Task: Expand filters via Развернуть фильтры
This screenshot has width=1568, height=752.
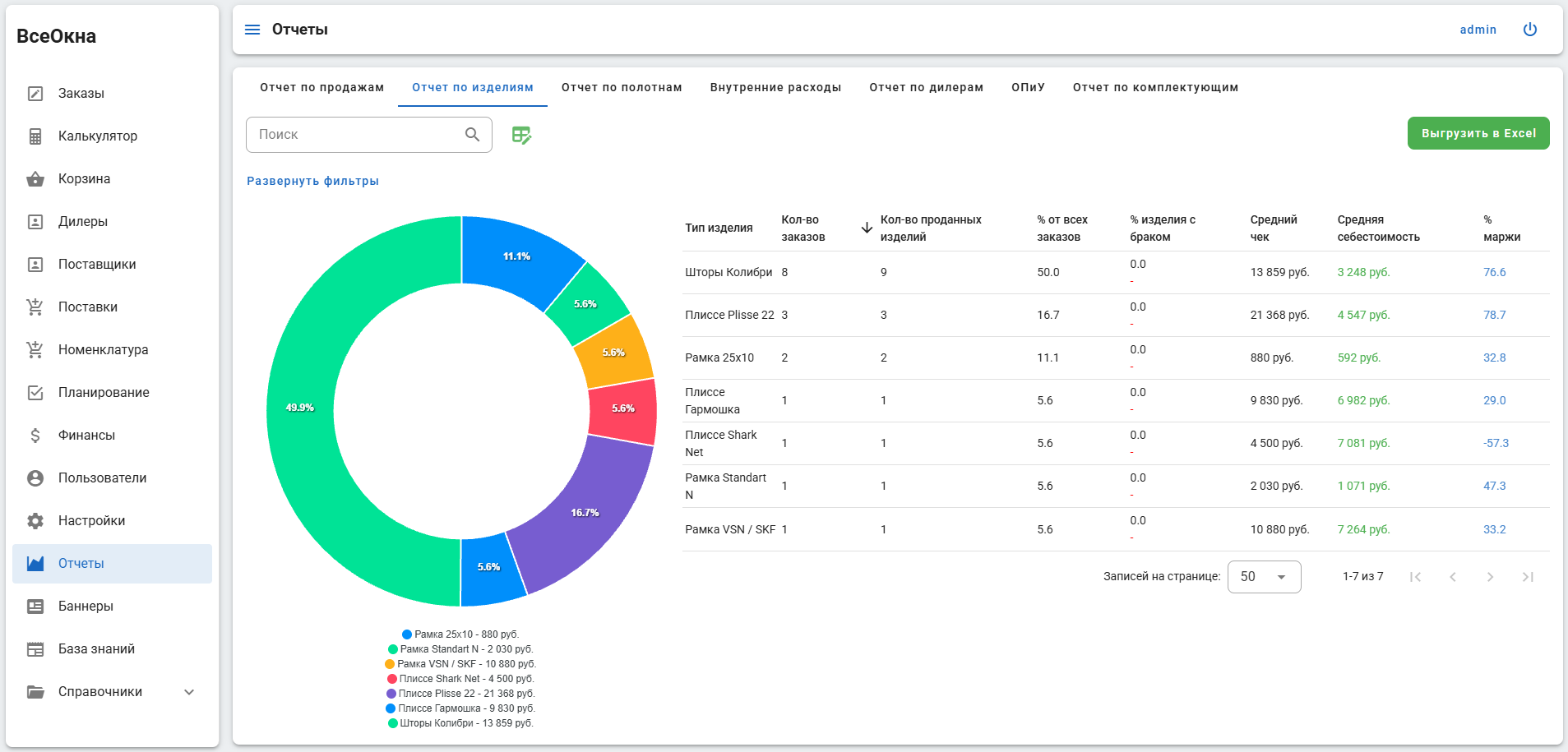Action: point(312,181)
